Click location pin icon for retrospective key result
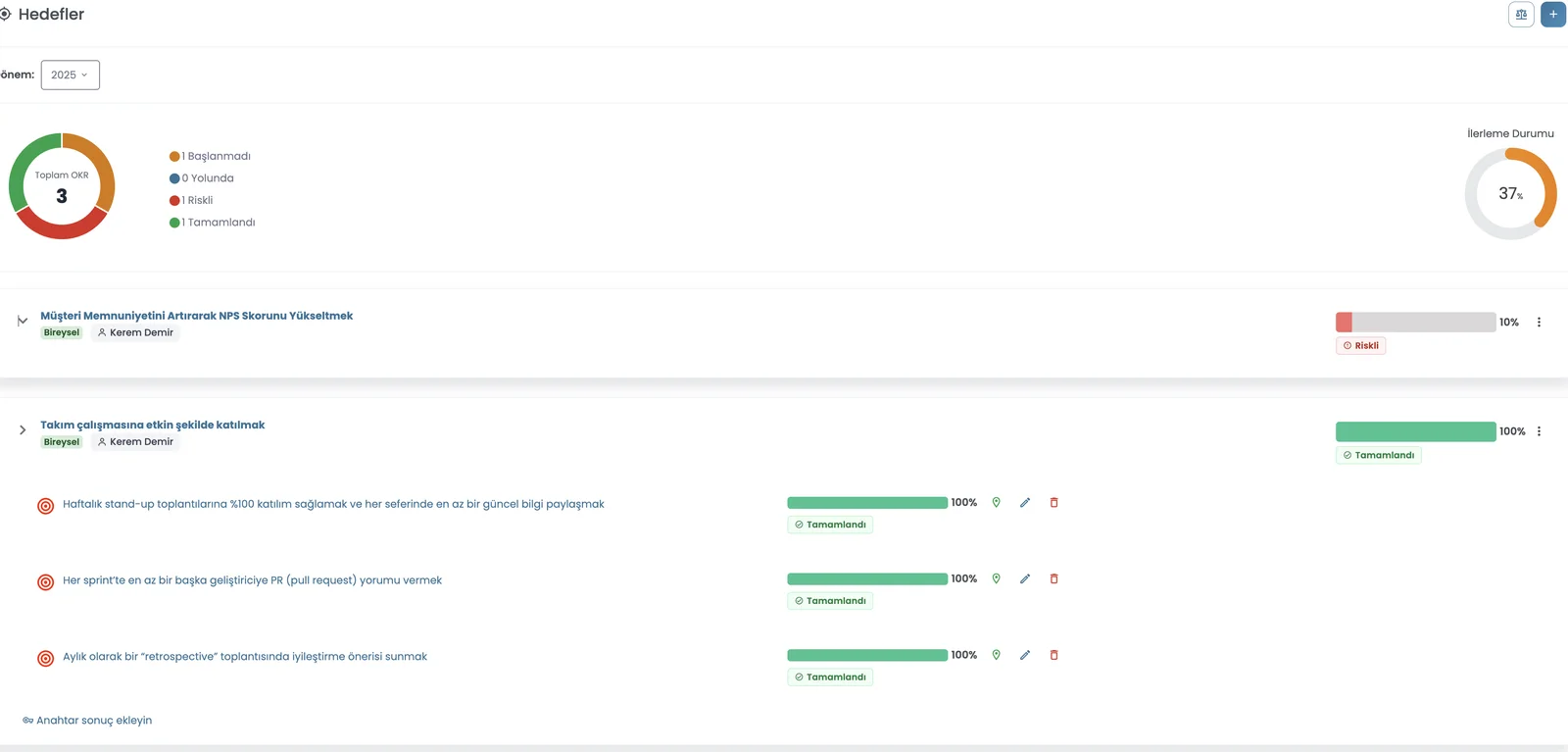Image resolution: width=1568 pixels, height=752 pixels. click(x=997, y=656)
